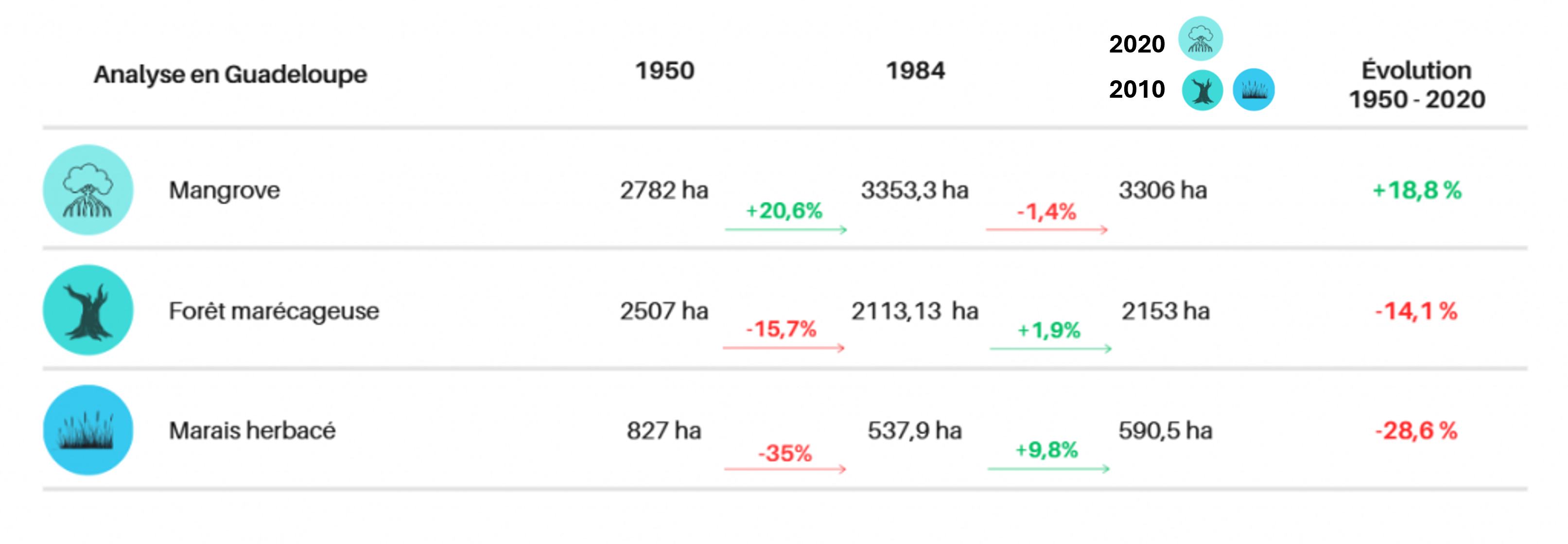
Task: Click the Mangrove row label
Action: tap(224, 191)
